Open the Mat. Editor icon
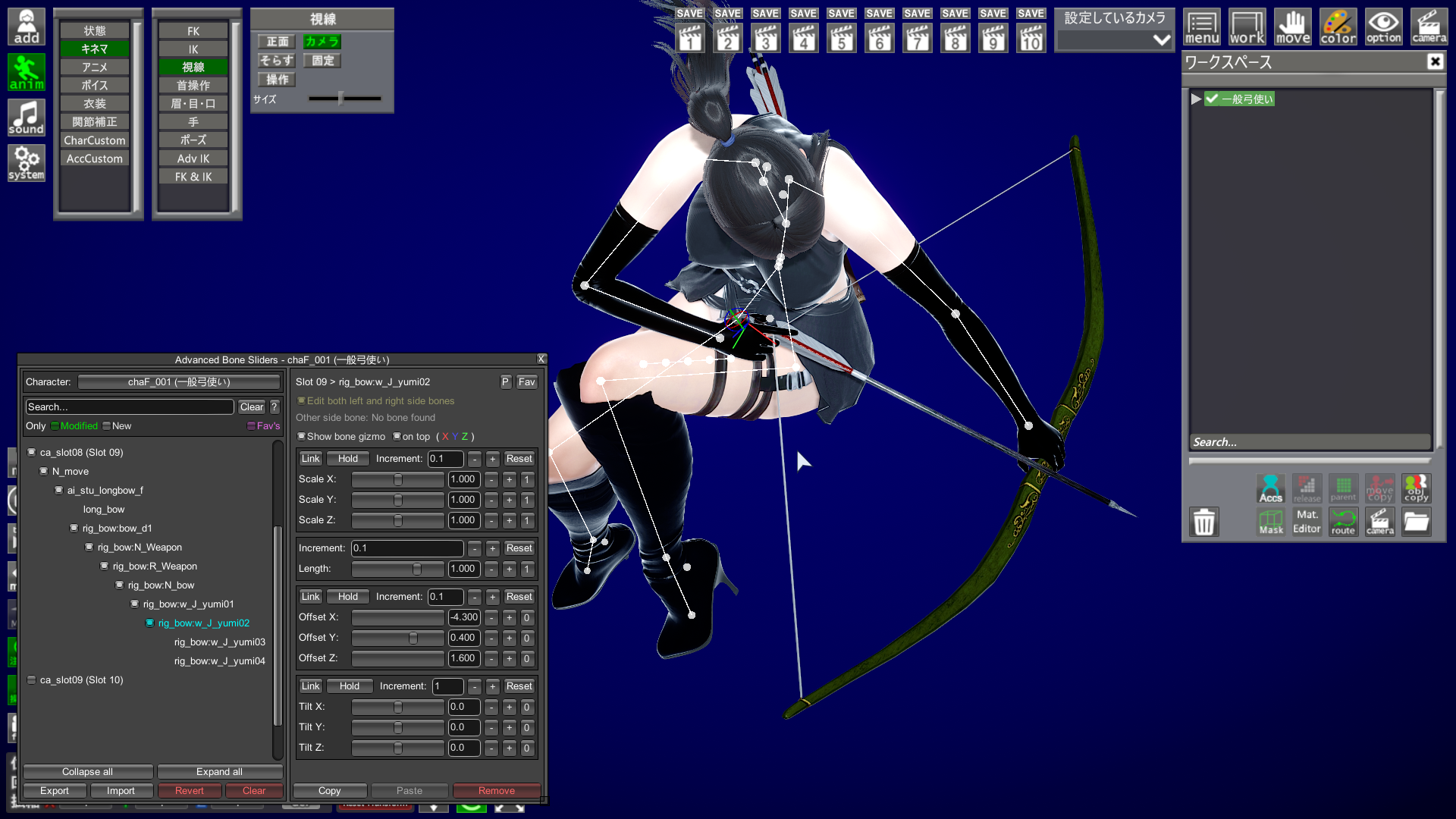Image resolution: width=1456 pixels, height=819 pixels. (x=1307, y=522)
